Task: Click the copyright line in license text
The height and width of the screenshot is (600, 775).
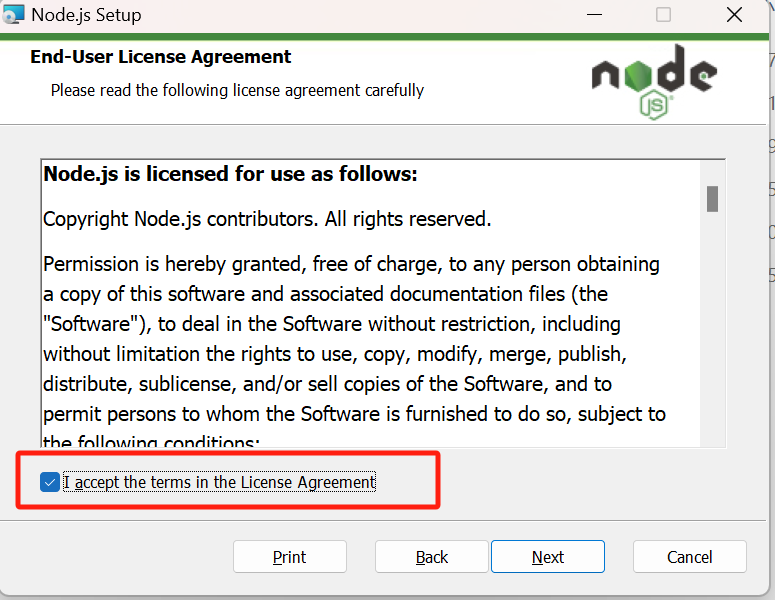Action: [267, 219]
